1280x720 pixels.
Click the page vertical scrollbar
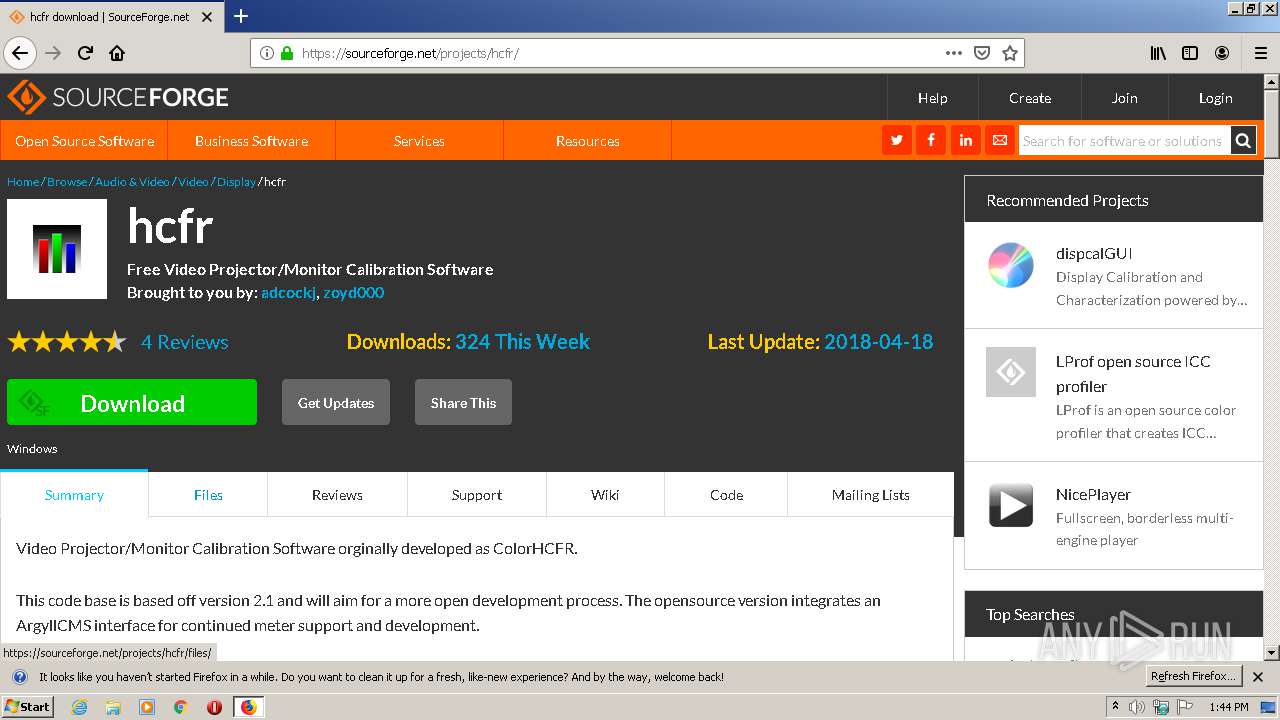pos(1271,367)
